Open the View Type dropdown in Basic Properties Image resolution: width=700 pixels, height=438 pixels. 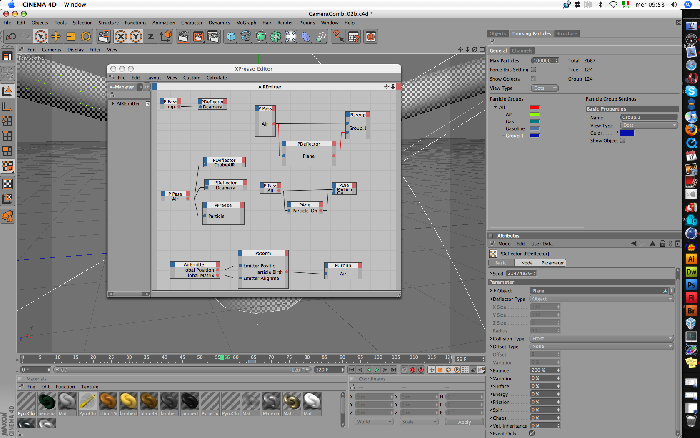[649, 125]
